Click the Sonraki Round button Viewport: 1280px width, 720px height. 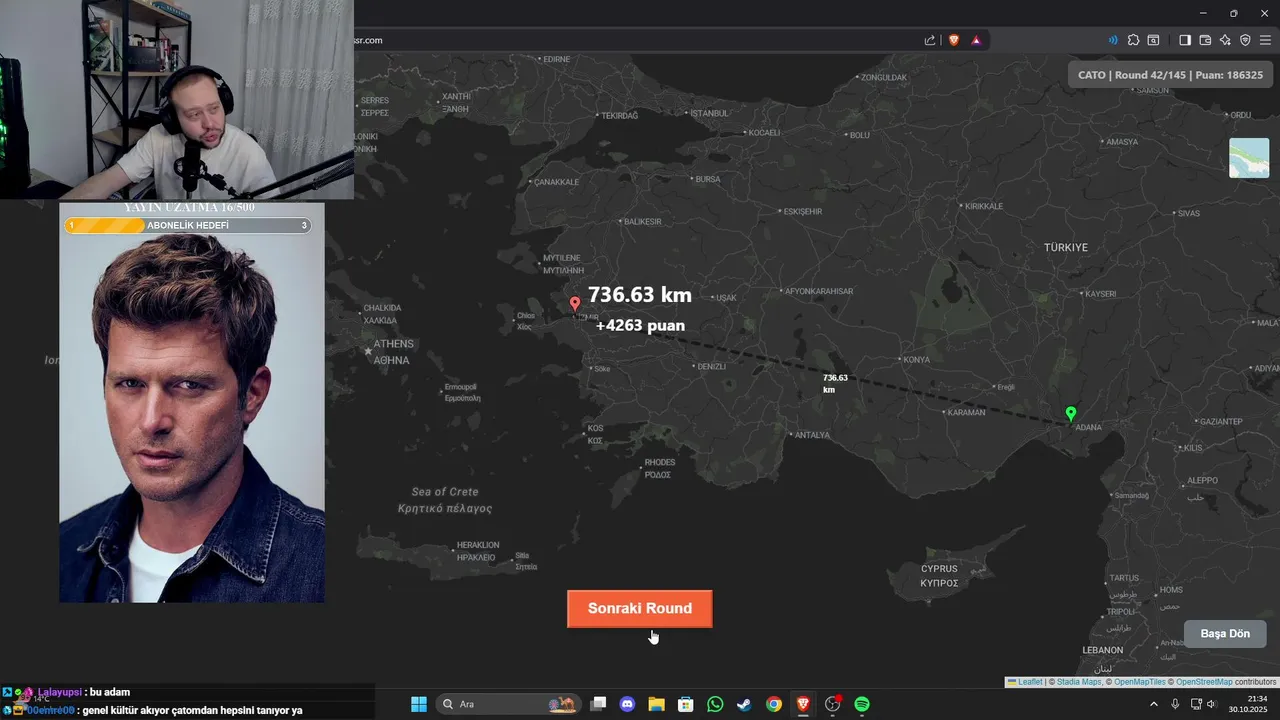click(640, 608)
